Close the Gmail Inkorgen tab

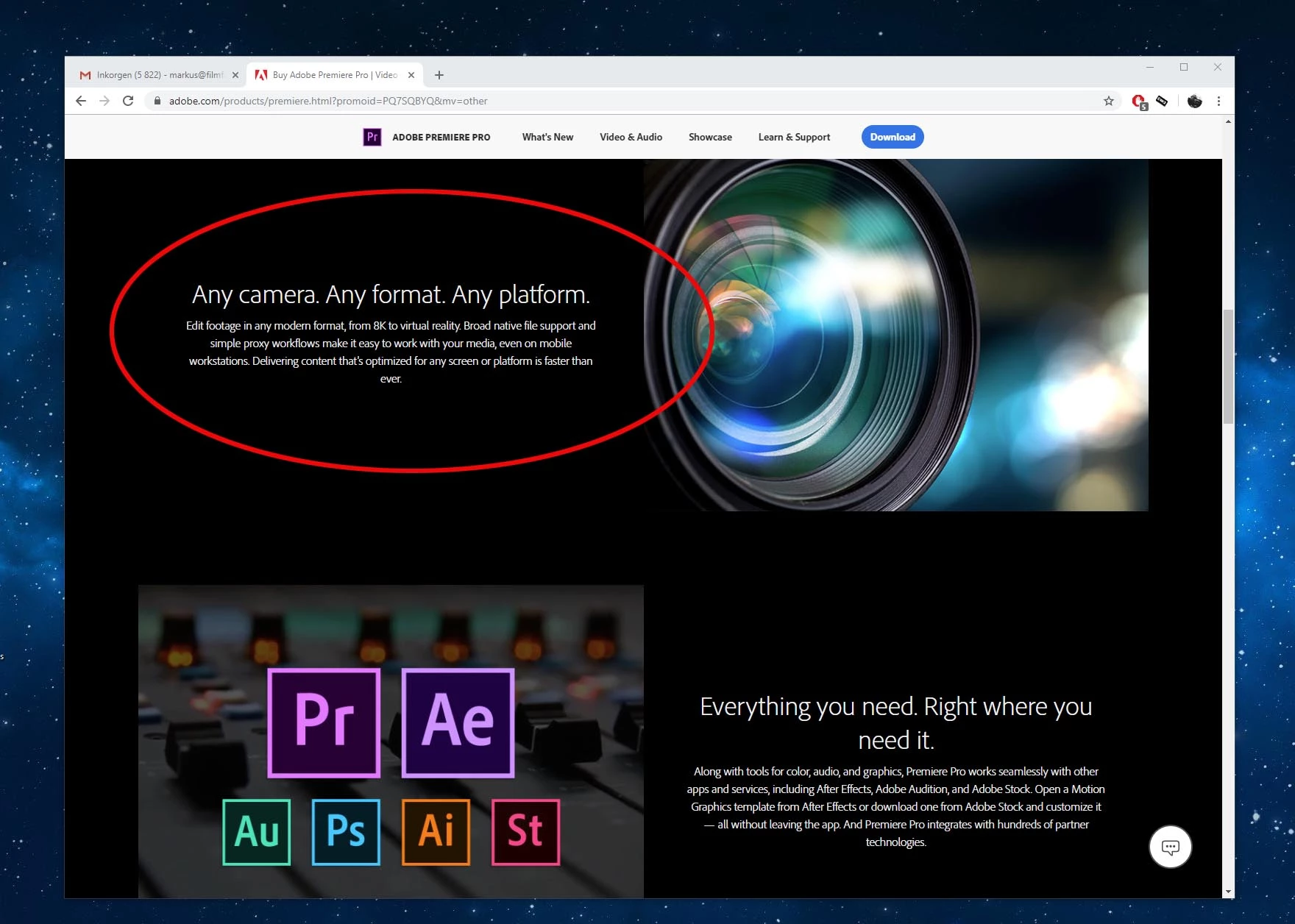(x=235, y=75)
